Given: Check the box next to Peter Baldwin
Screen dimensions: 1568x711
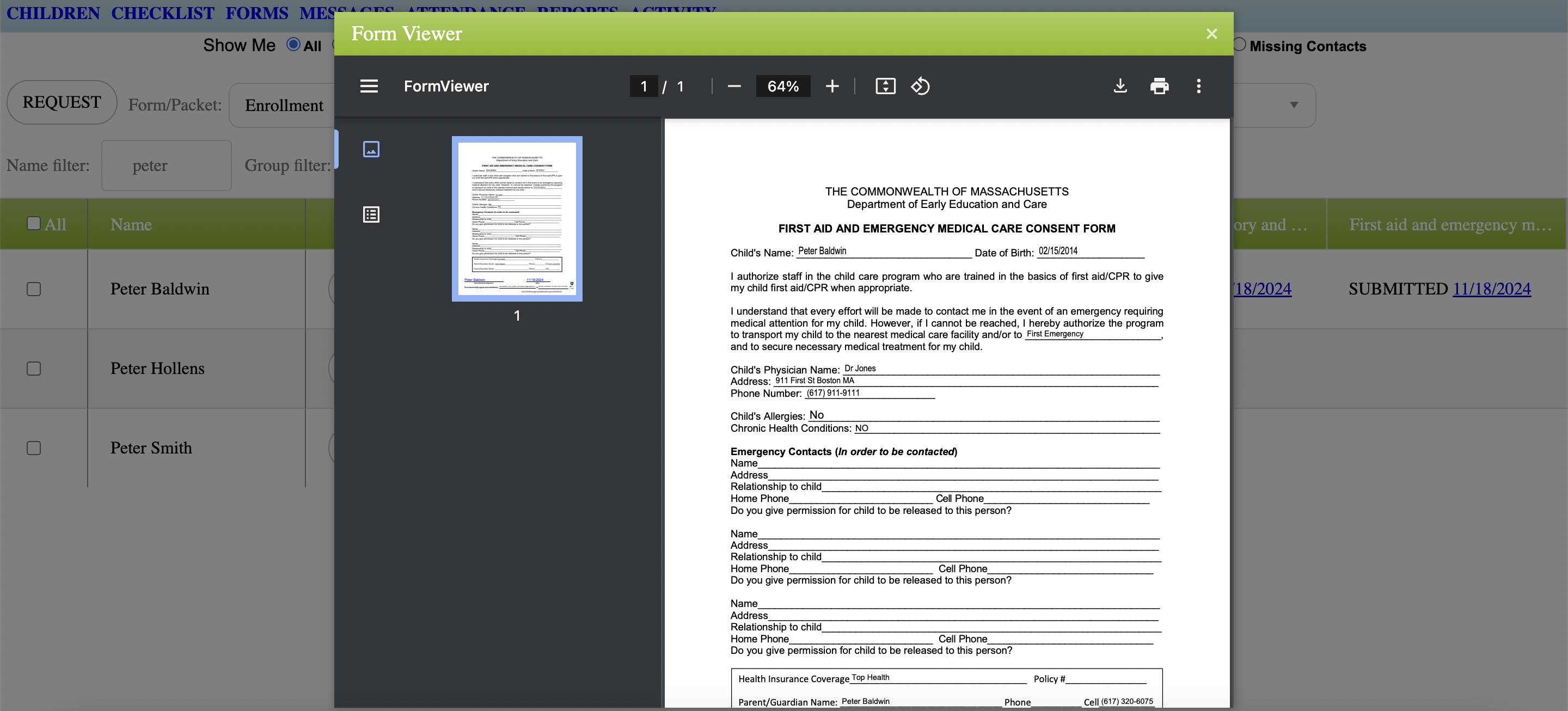Looking at the screenshot, I should click(x=34, y=289).
